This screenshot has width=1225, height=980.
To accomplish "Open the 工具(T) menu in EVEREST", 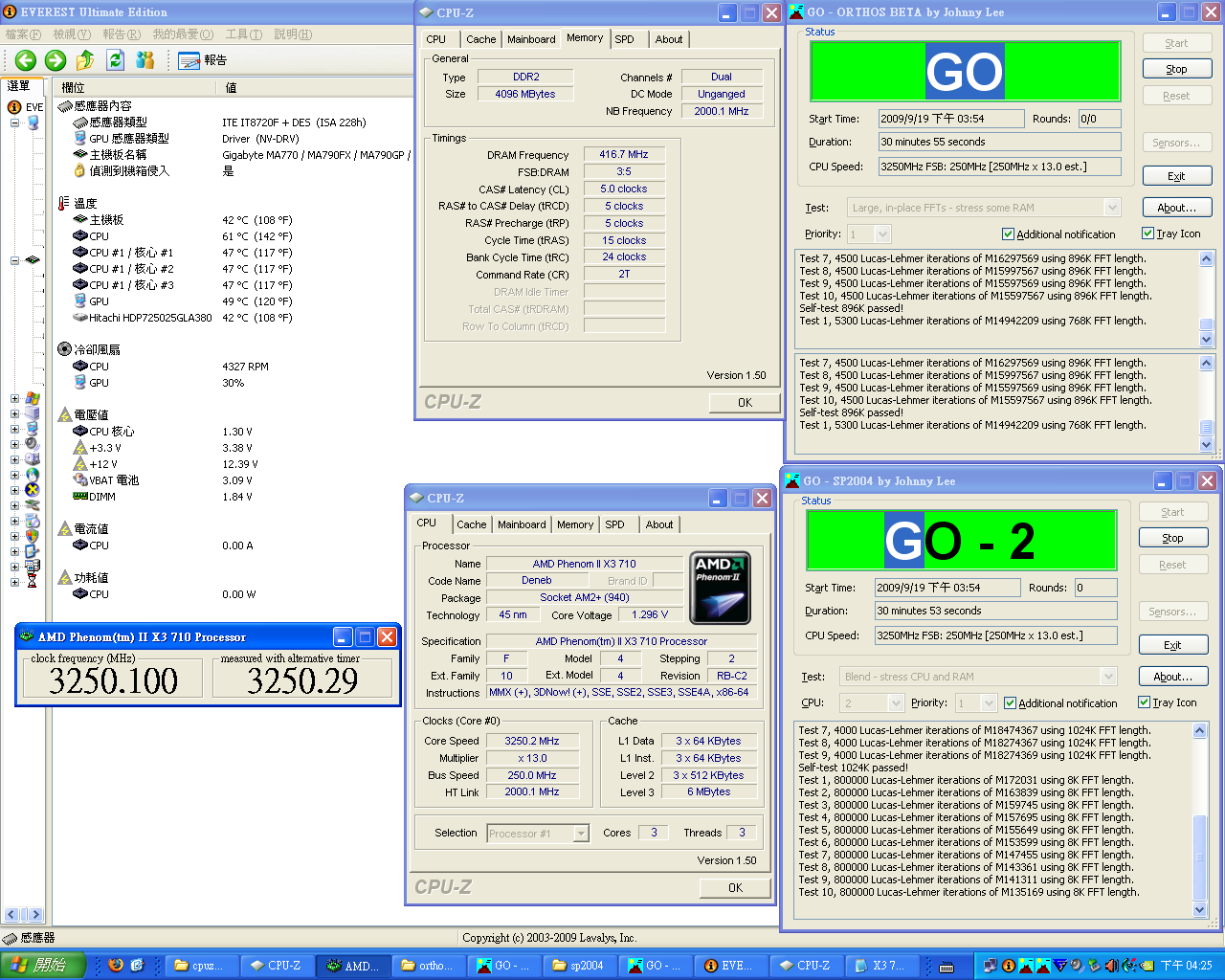I will [x=243, y=34].
